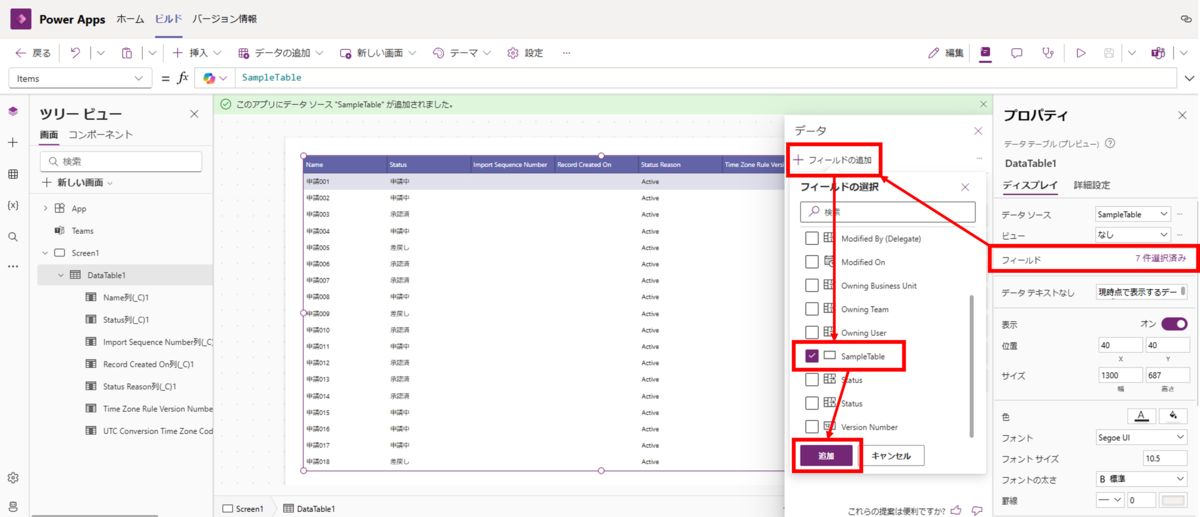The width and height of the screenshot is (1200, 517).
Task: Open the settings gear (設定)
Action: pos(525,53)
